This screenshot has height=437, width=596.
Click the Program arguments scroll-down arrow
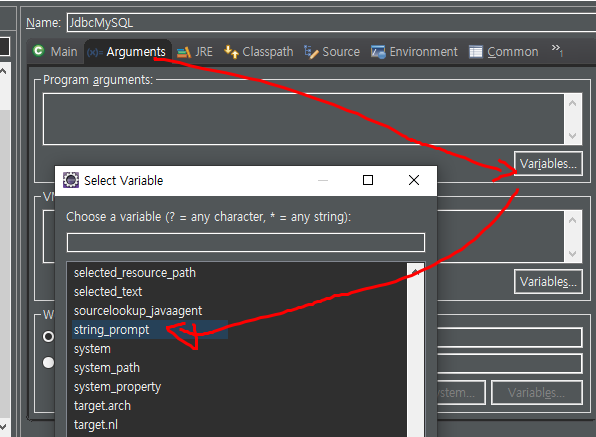(572, 136)
